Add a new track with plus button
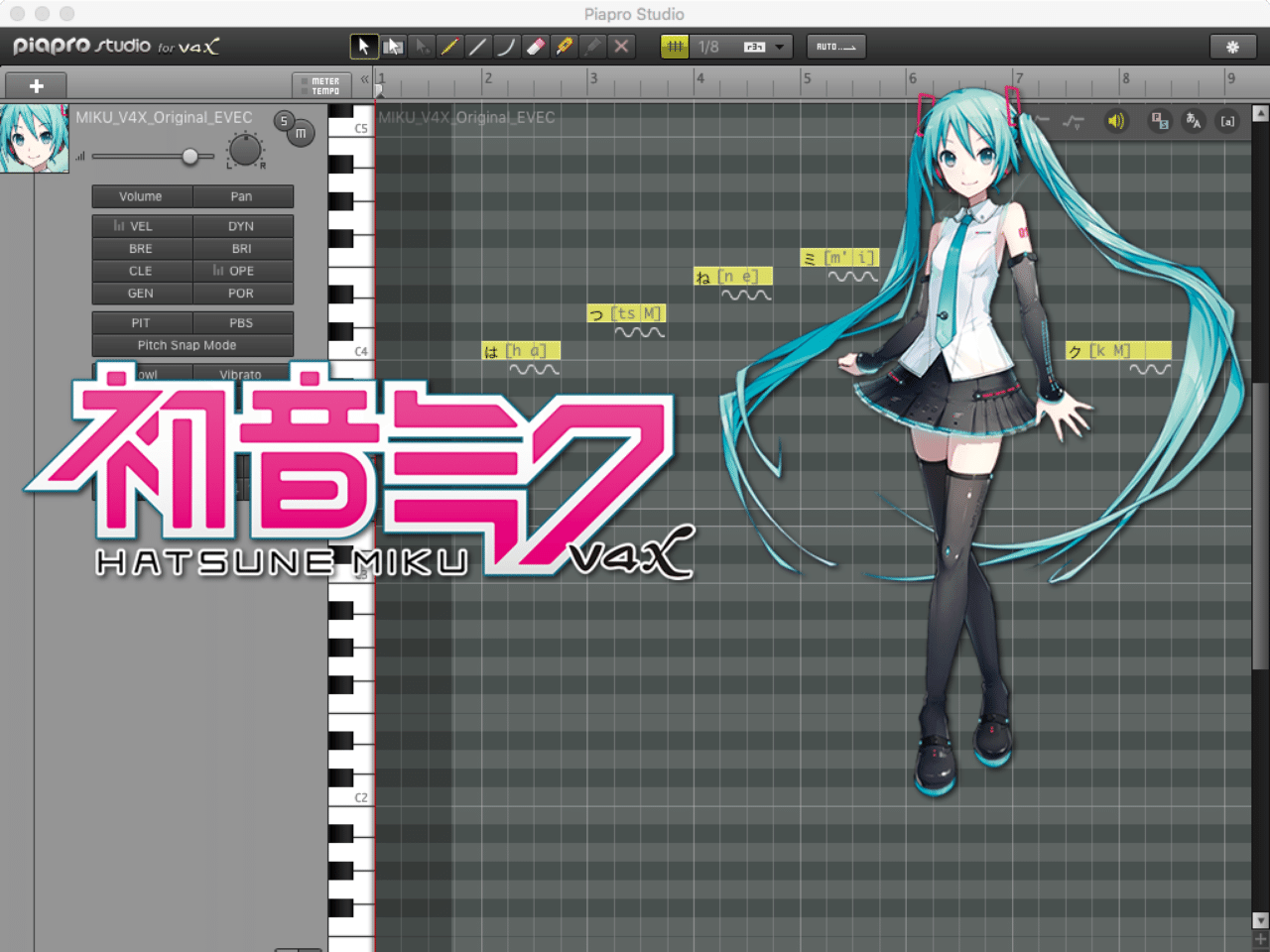The image size is (1270, 952). [x=36, y=86]
